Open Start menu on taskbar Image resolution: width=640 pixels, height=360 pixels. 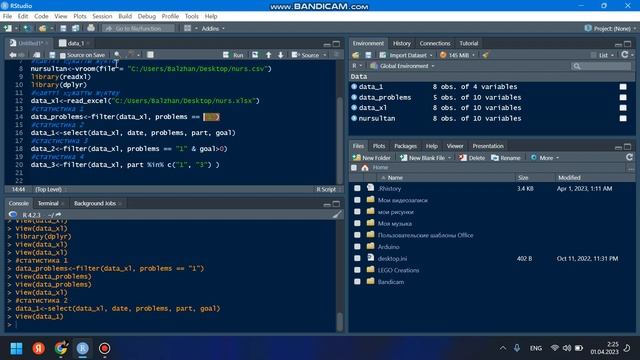point(16,348)
